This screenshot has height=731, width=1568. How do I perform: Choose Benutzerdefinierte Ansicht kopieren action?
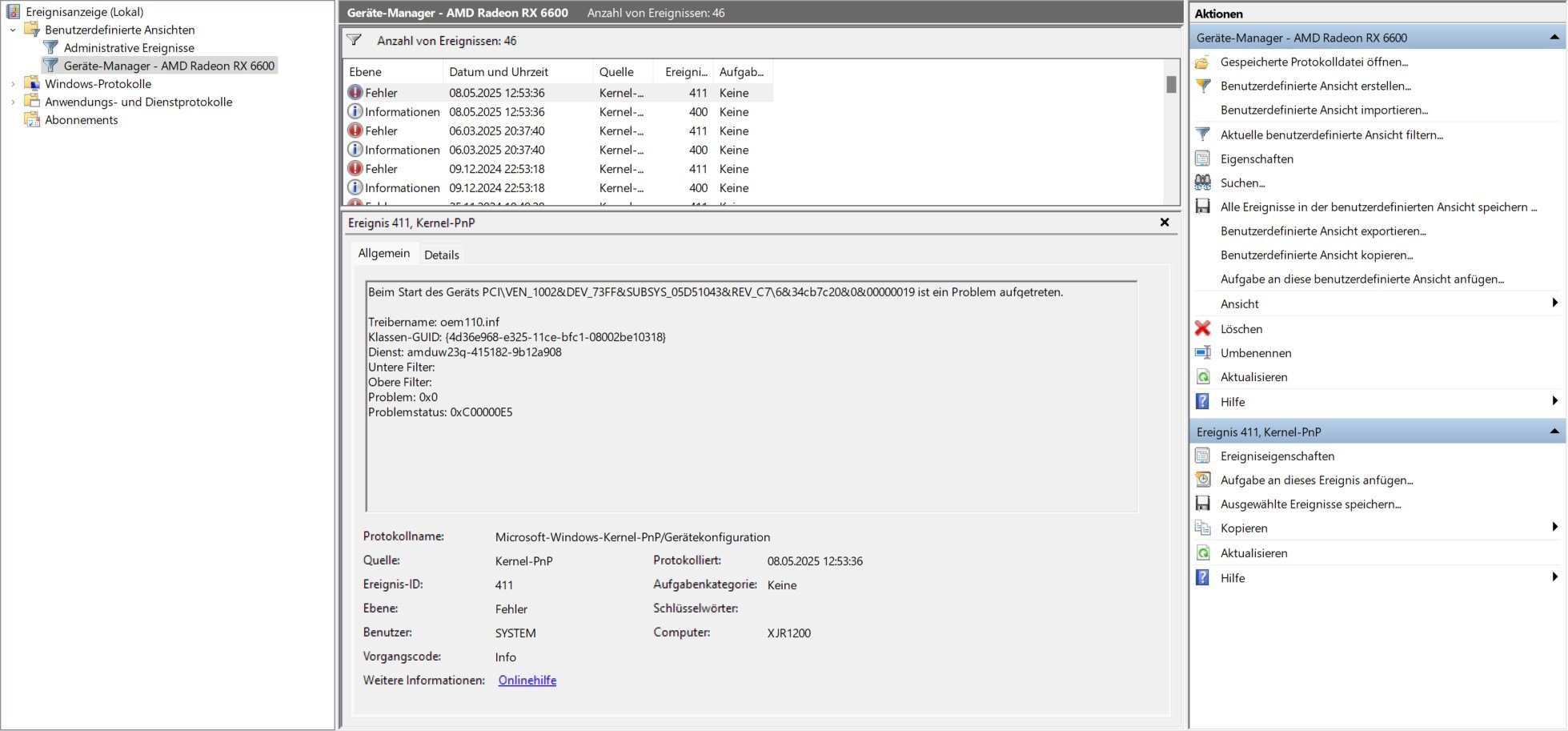(x=1317, y=255)
